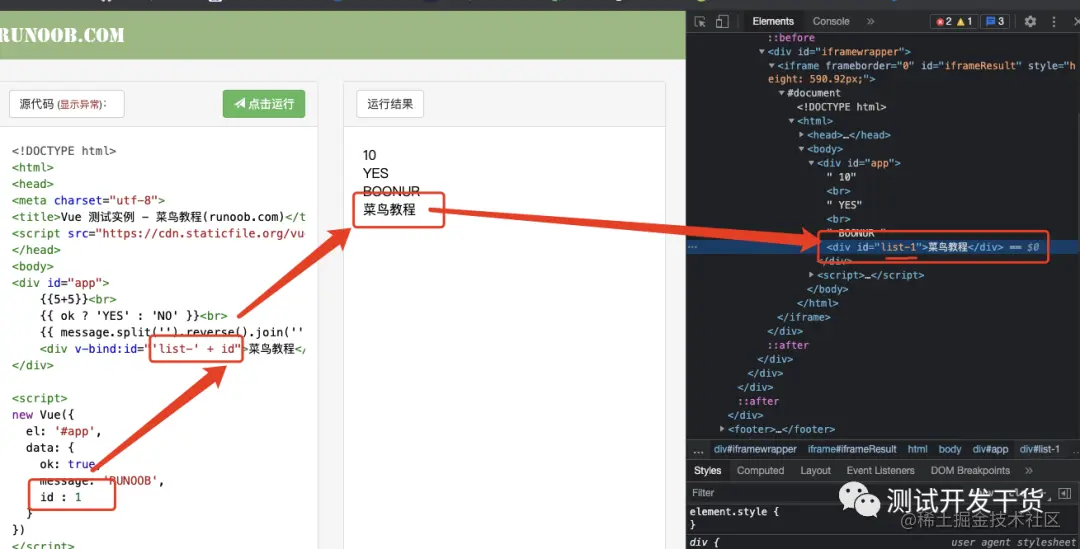
Task: Collapse the div id="app" node
Action: [x=811, y=163]
